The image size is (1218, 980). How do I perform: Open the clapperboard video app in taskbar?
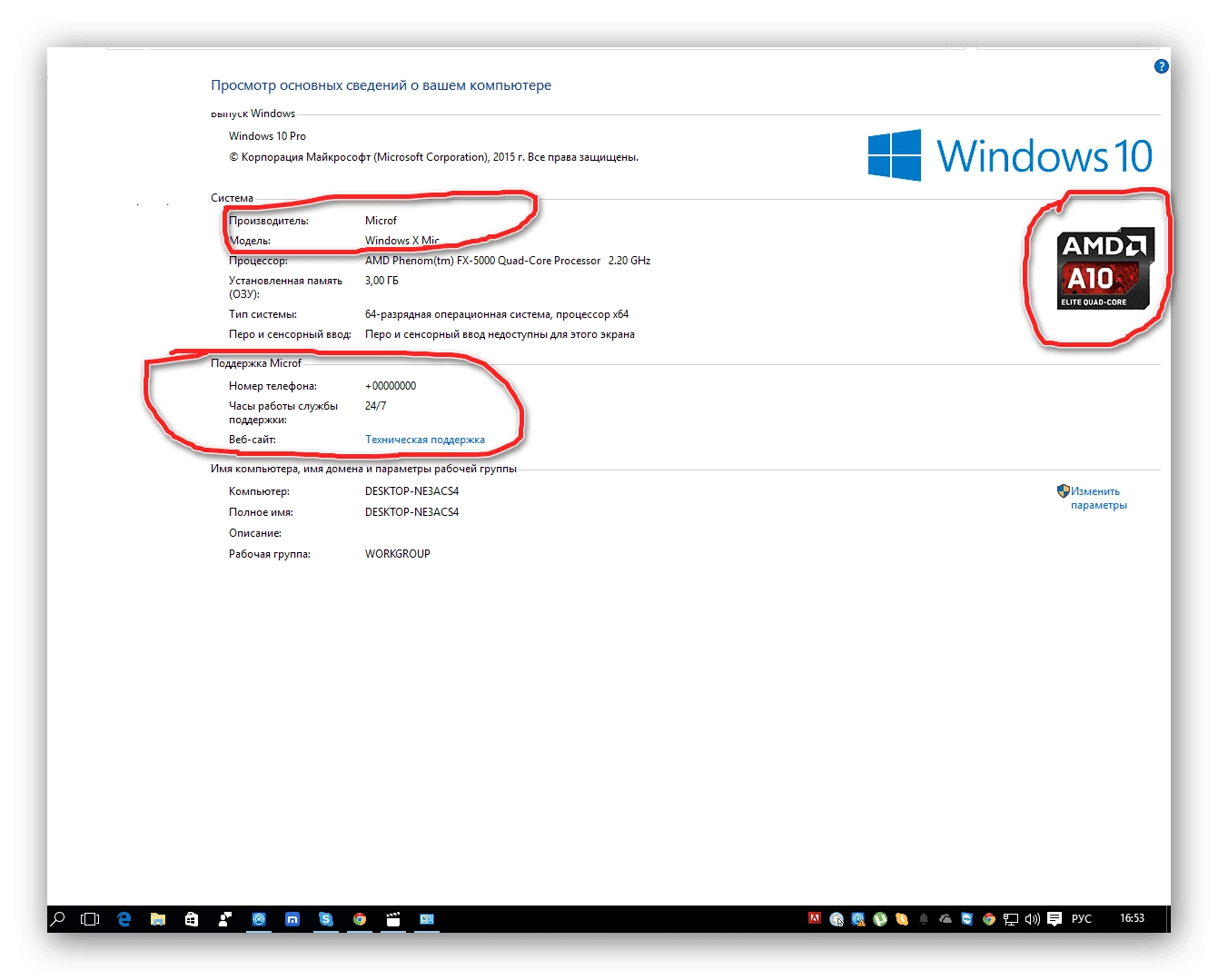393,919
